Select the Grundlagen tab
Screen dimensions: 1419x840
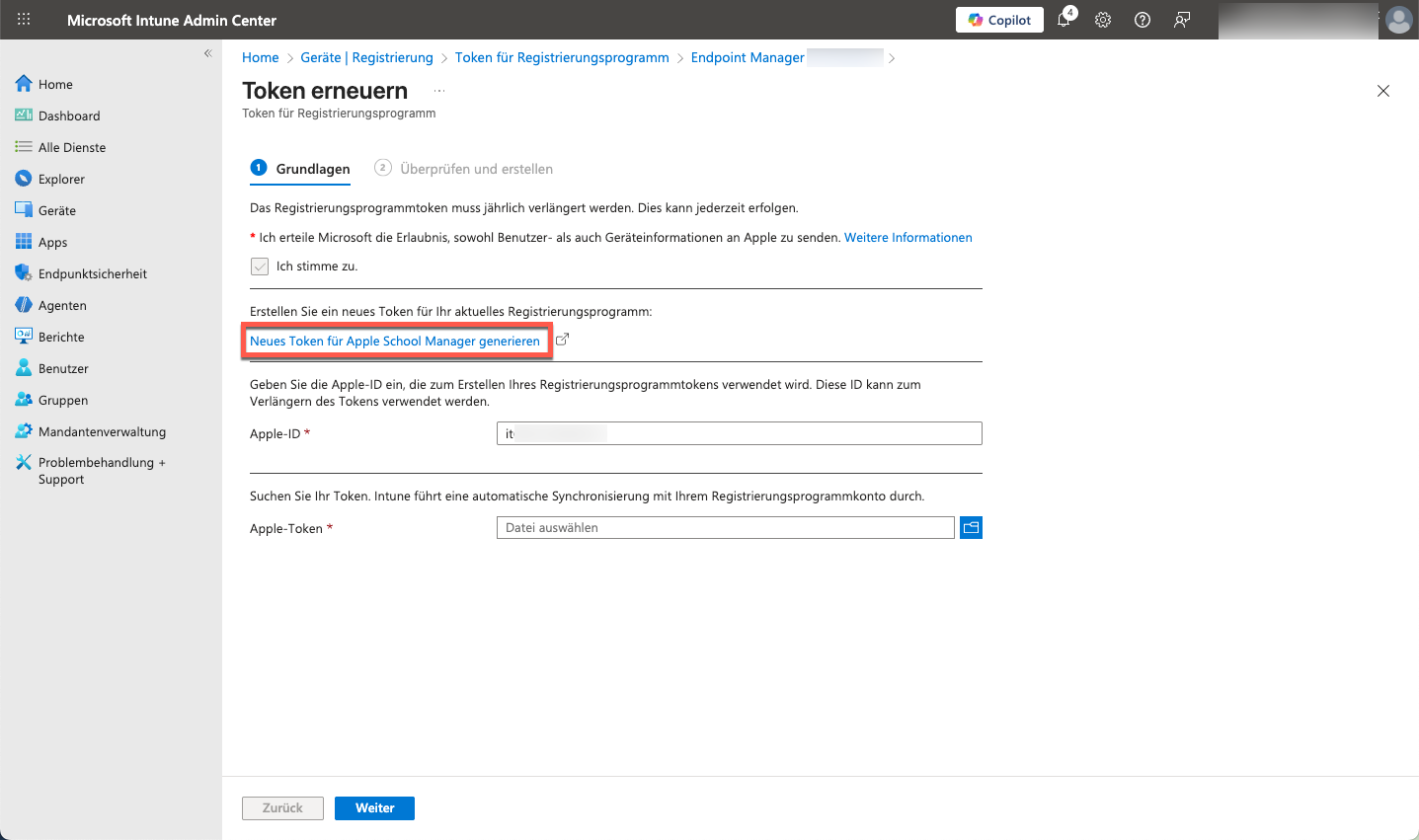pos(312,169)
